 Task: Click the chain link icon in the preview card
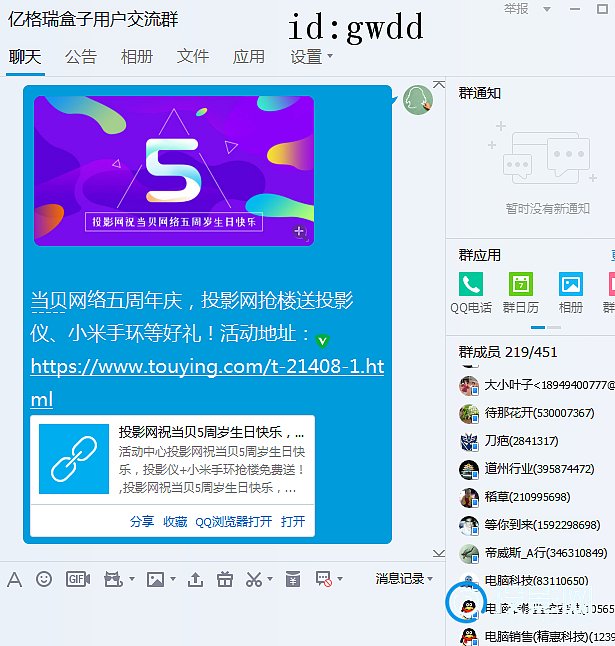74,459
